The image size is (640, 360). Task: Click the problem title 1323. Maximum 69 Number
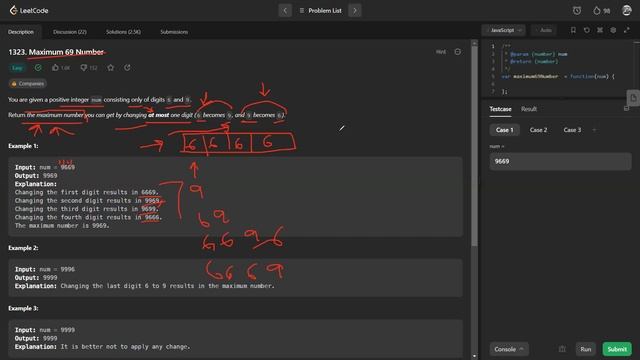pyautogui.click(x=56, y=52)
